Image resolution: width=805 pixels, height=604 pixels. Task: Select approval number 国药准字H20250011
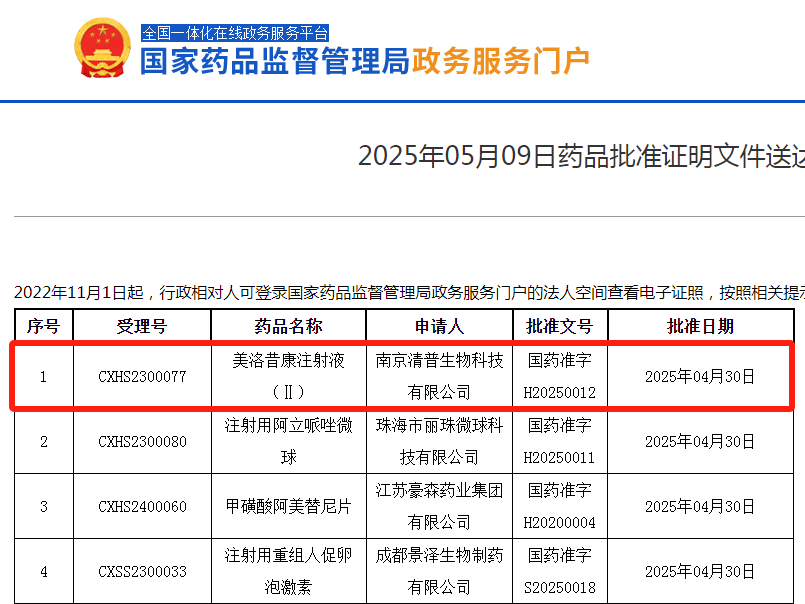560,442
